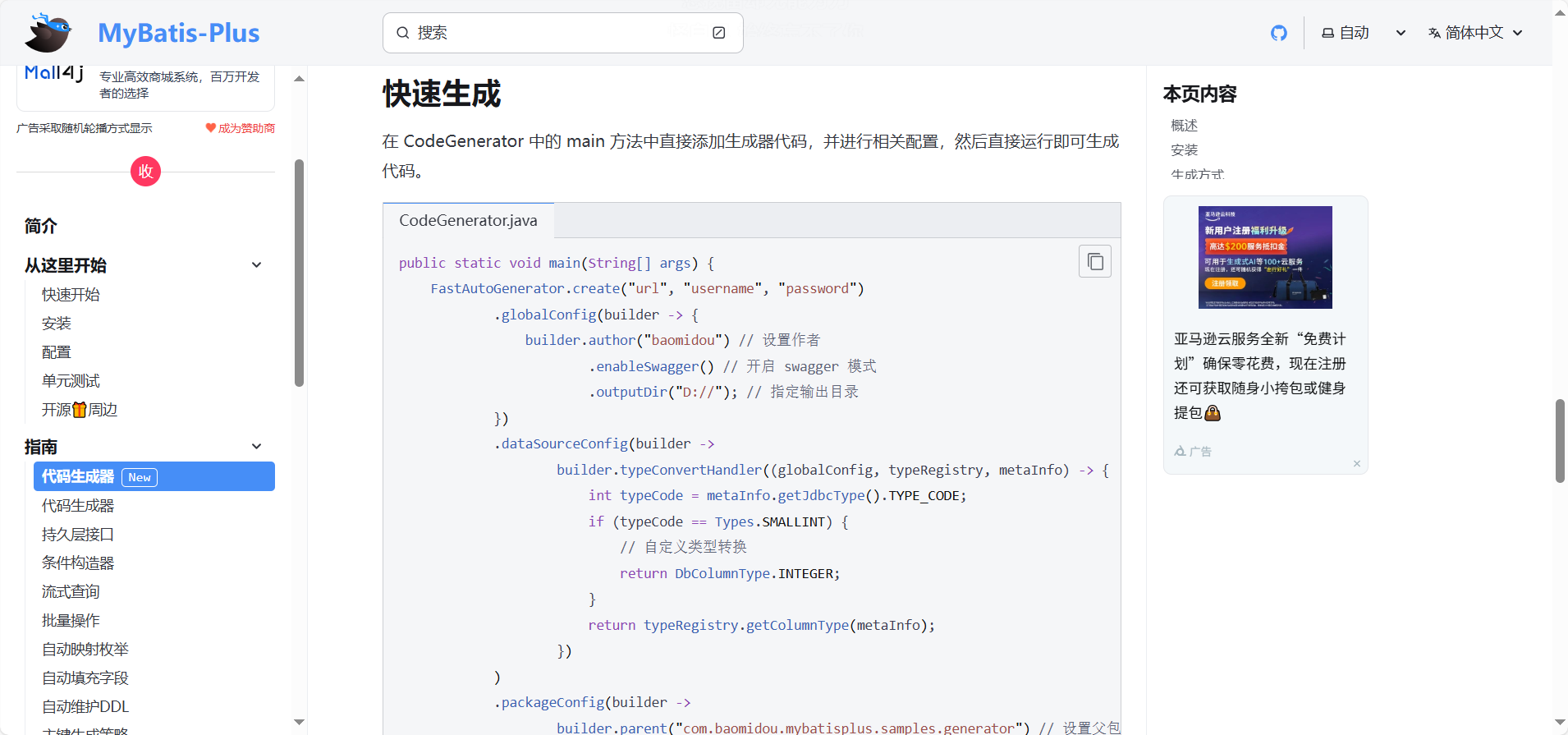Open the 快速开始 sidebar page
This screenshot has width=1568, height=735.
coord(71,295)
